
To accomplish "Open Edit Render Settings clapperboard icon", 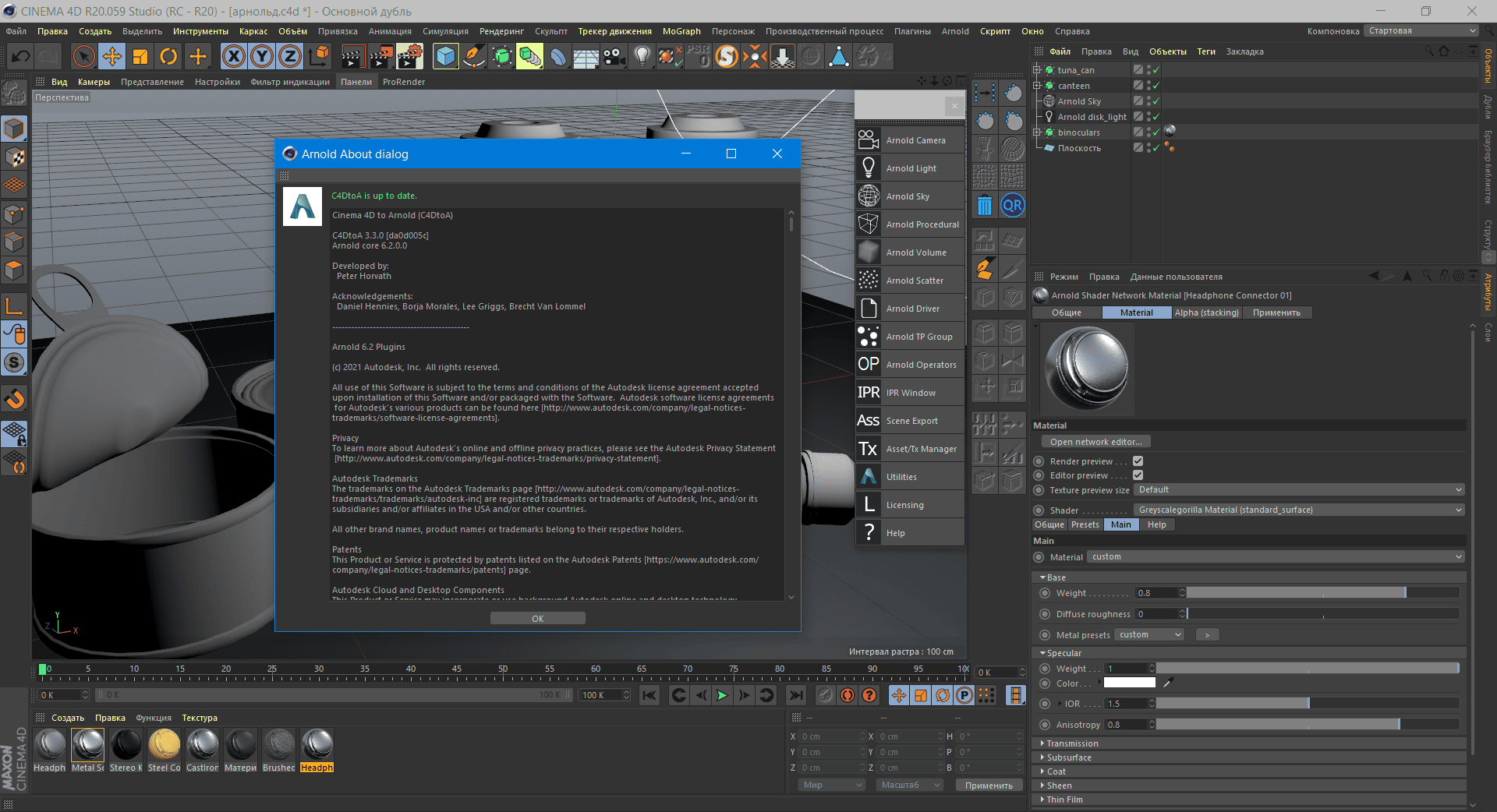I will pos(409,56).
